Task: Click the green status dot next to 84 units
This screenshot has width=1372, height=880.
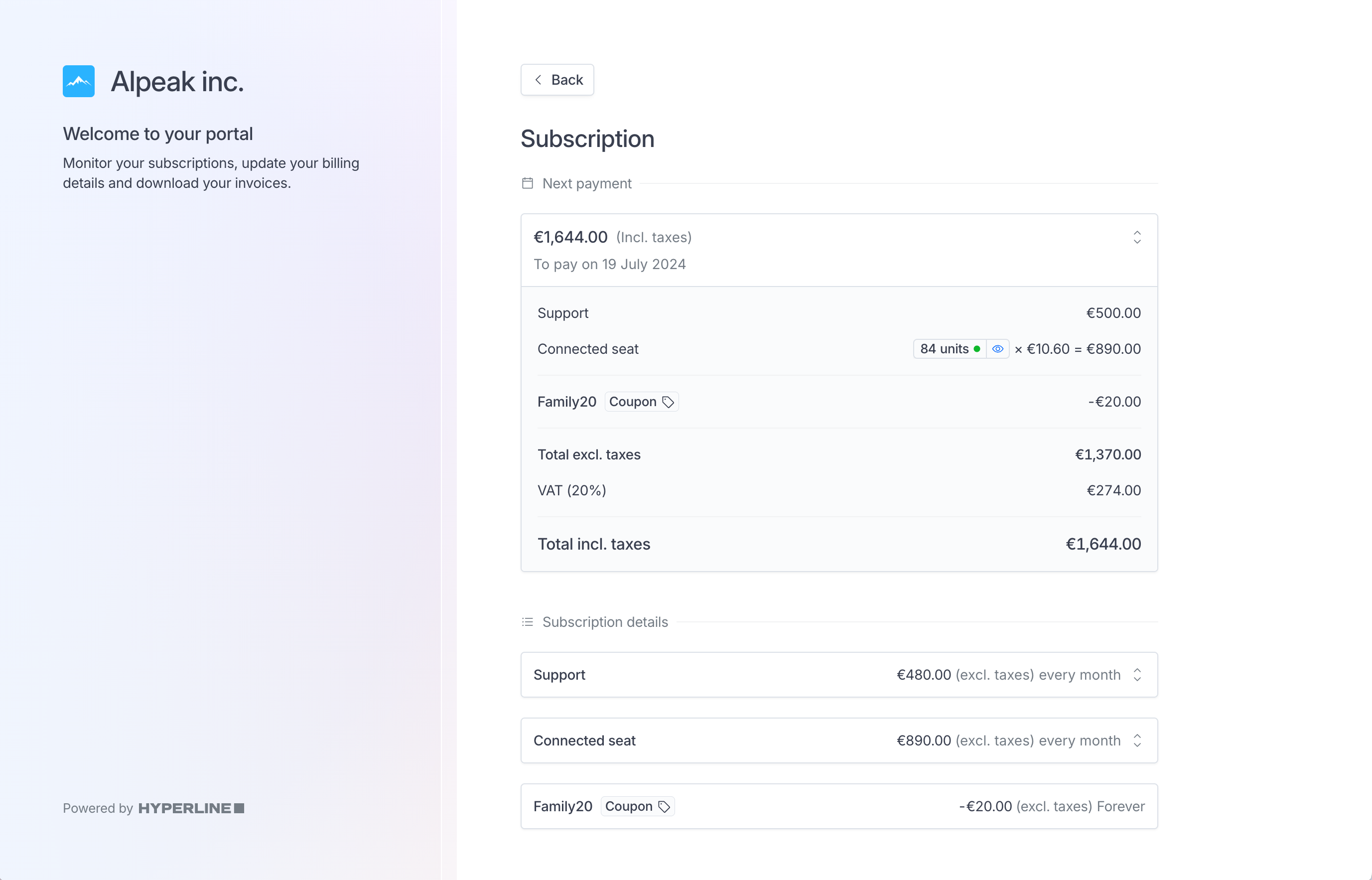Action: (977, 349)
